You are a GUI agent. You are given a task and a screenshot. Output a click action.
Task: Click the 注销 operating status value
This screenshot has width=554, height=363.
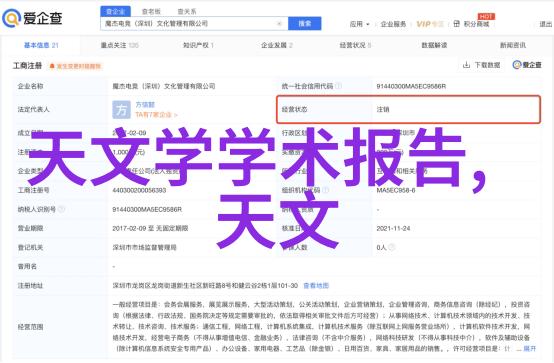click(383, 110)
